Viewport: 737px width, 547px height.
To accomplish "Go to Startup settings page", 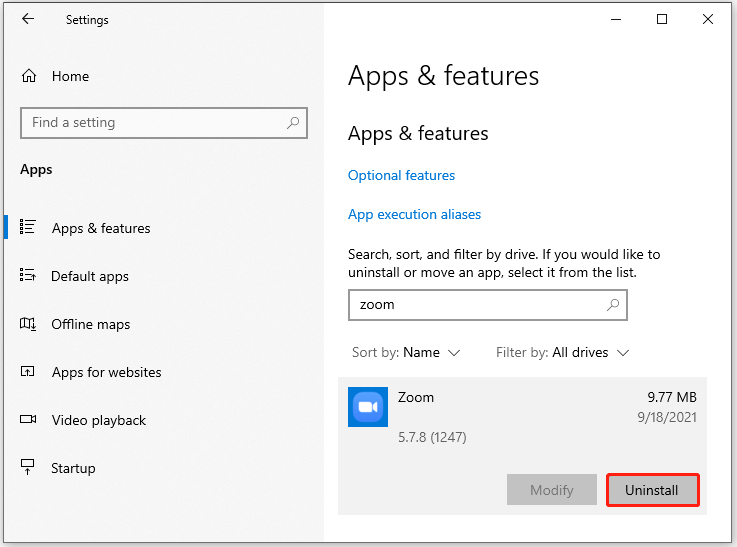I will click(73, 468).
